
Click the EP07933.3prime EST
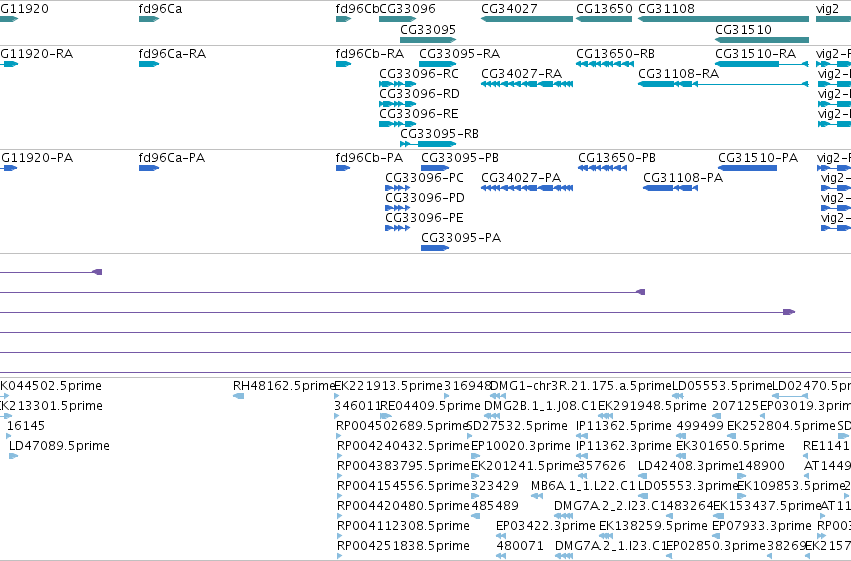(716, 536)
